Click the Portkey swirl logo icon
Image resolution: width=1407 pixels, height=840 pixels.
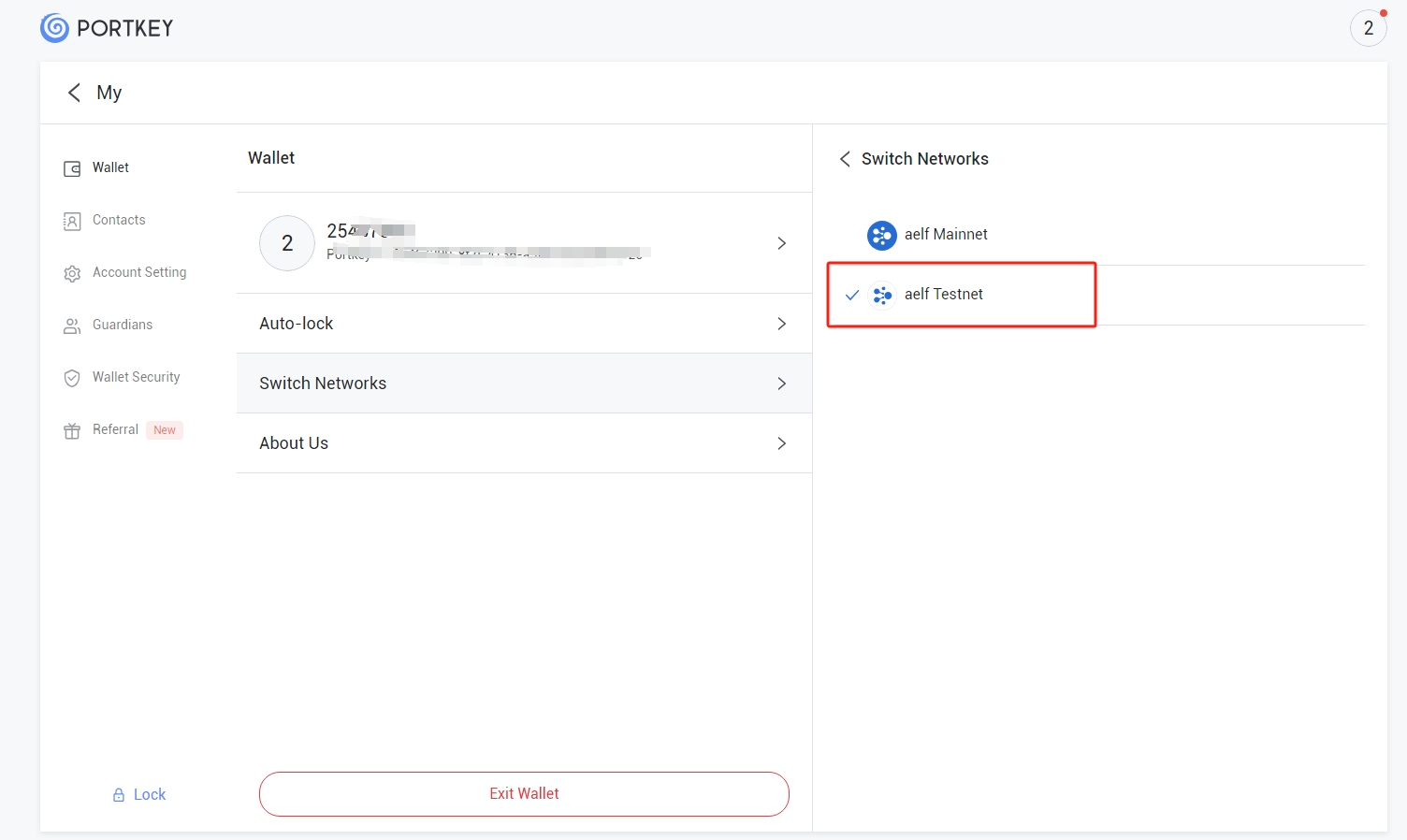[x=55, y=28]
